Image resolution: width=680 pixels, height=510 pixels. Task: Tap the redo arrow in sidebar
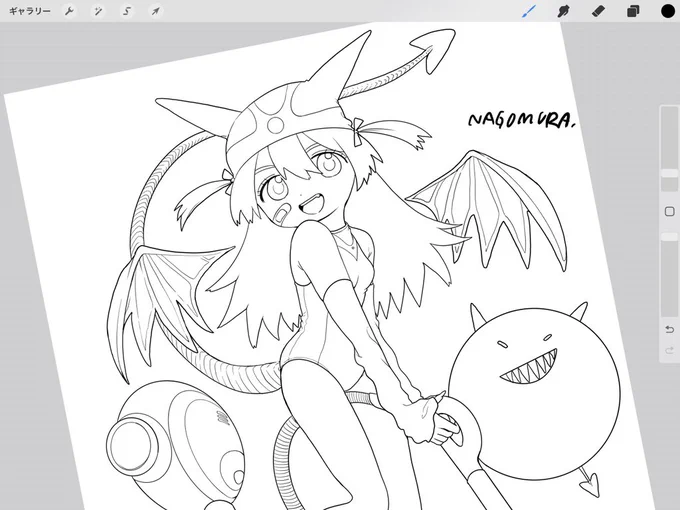pyautogui.click(x=669, y=350)
